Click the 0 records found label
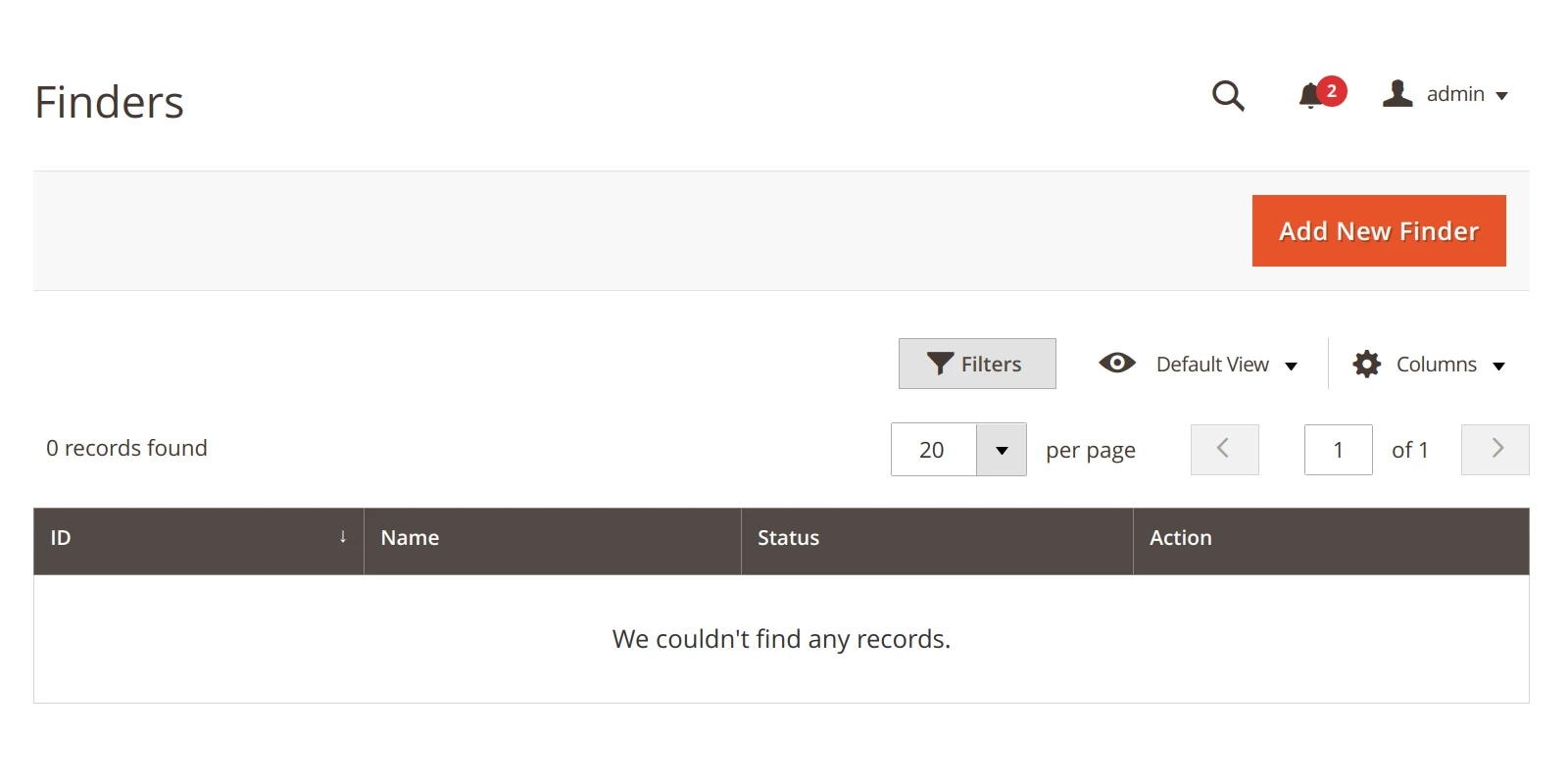 (126, 448)
